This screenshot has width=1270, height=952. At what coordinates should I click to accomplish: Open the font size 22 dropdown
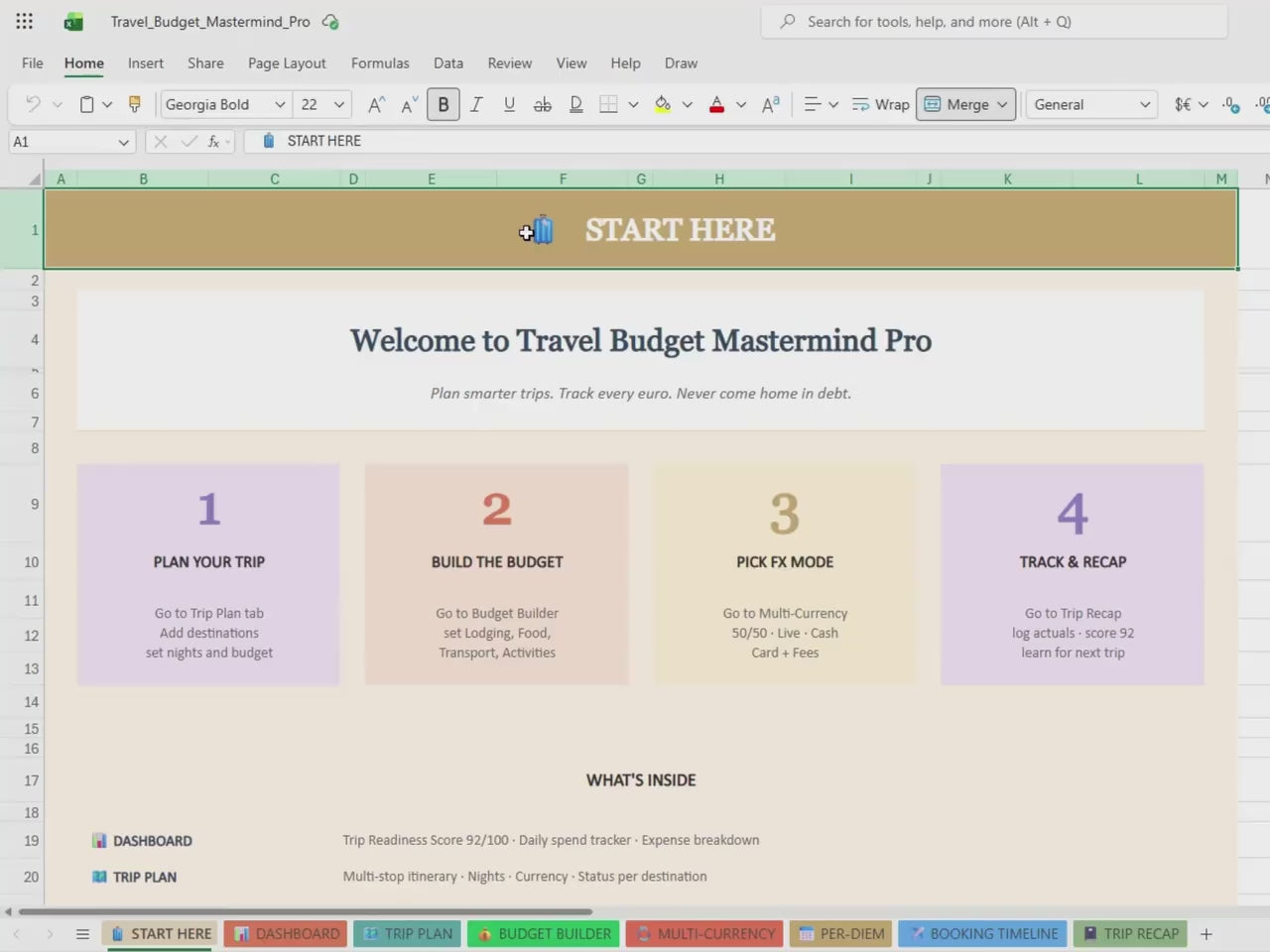[338, 104]
